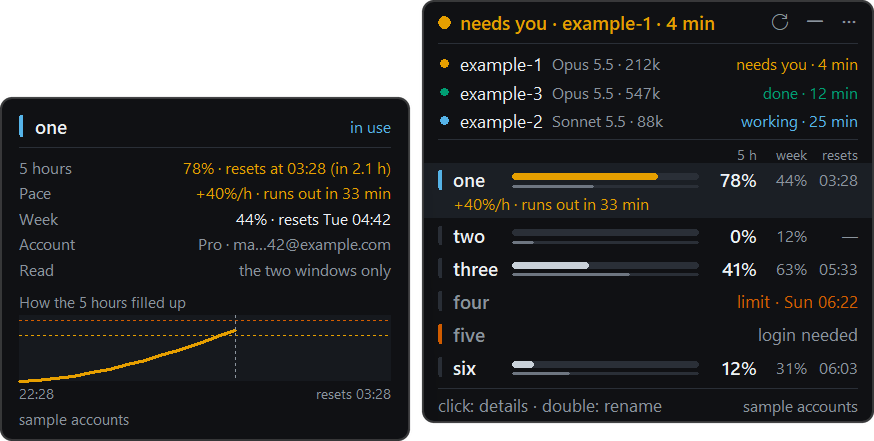874x441 pixels.
Task: Click 'Opus 5.5 · 212k' model label
Action: coord(606,65)
